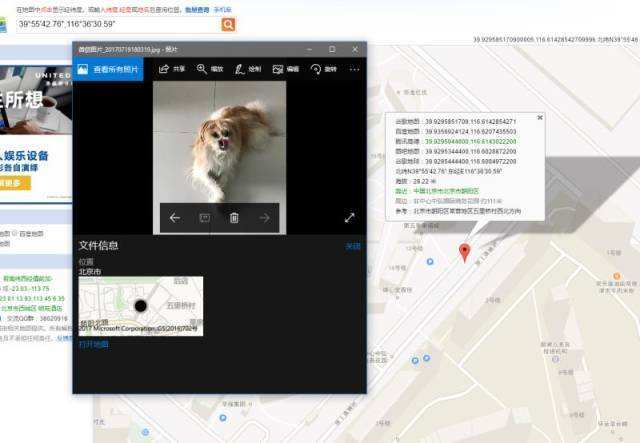Click the orange search magnifier button

[228, 24]
